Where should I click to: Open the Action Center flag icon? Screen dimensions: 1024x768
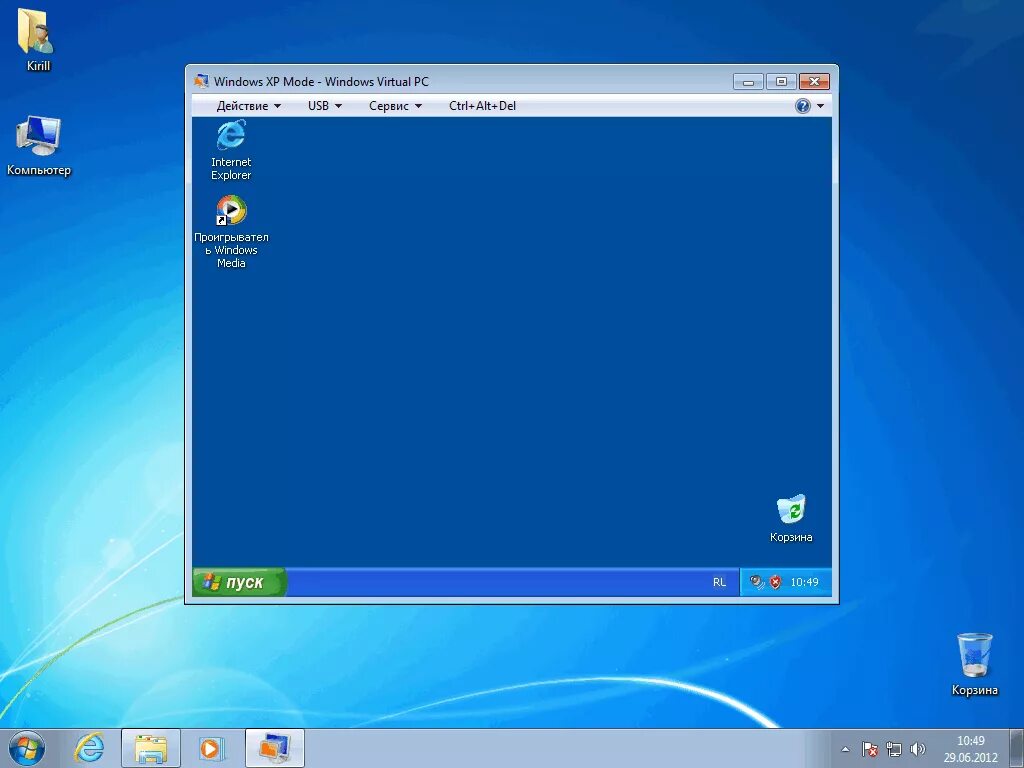(869, 749)
